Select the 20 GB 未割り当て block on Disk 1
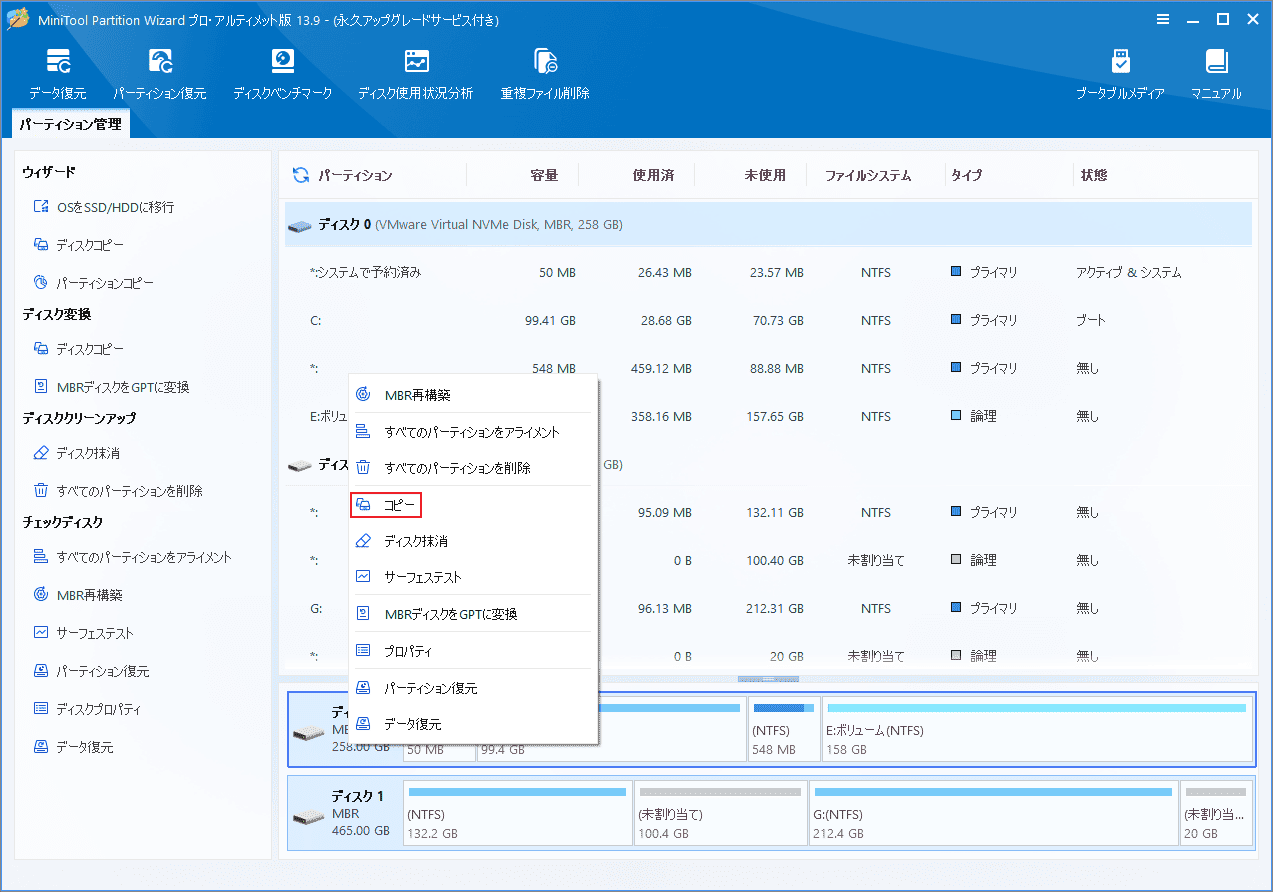 point(1216,815)
